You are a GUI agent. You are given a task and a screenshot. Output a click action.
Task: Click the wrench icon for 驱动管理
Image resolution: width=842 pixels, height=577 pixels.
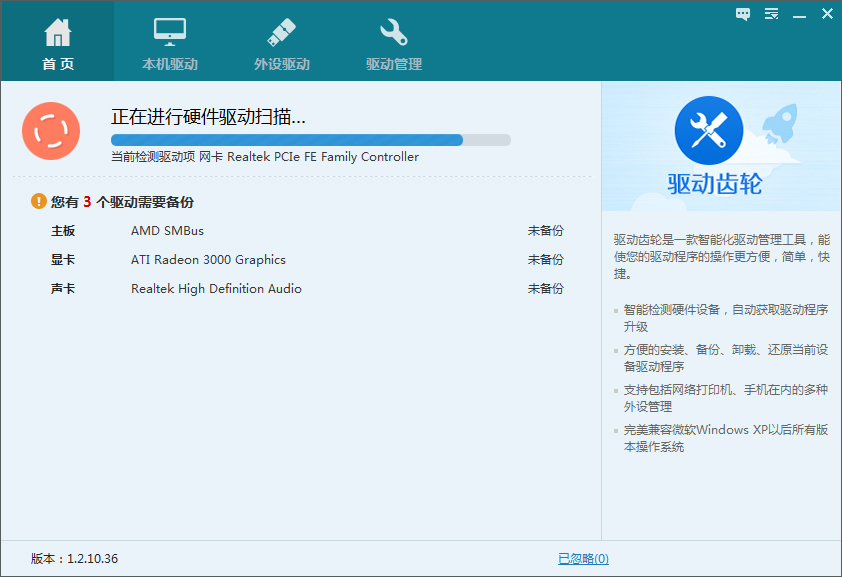point(394,33)
